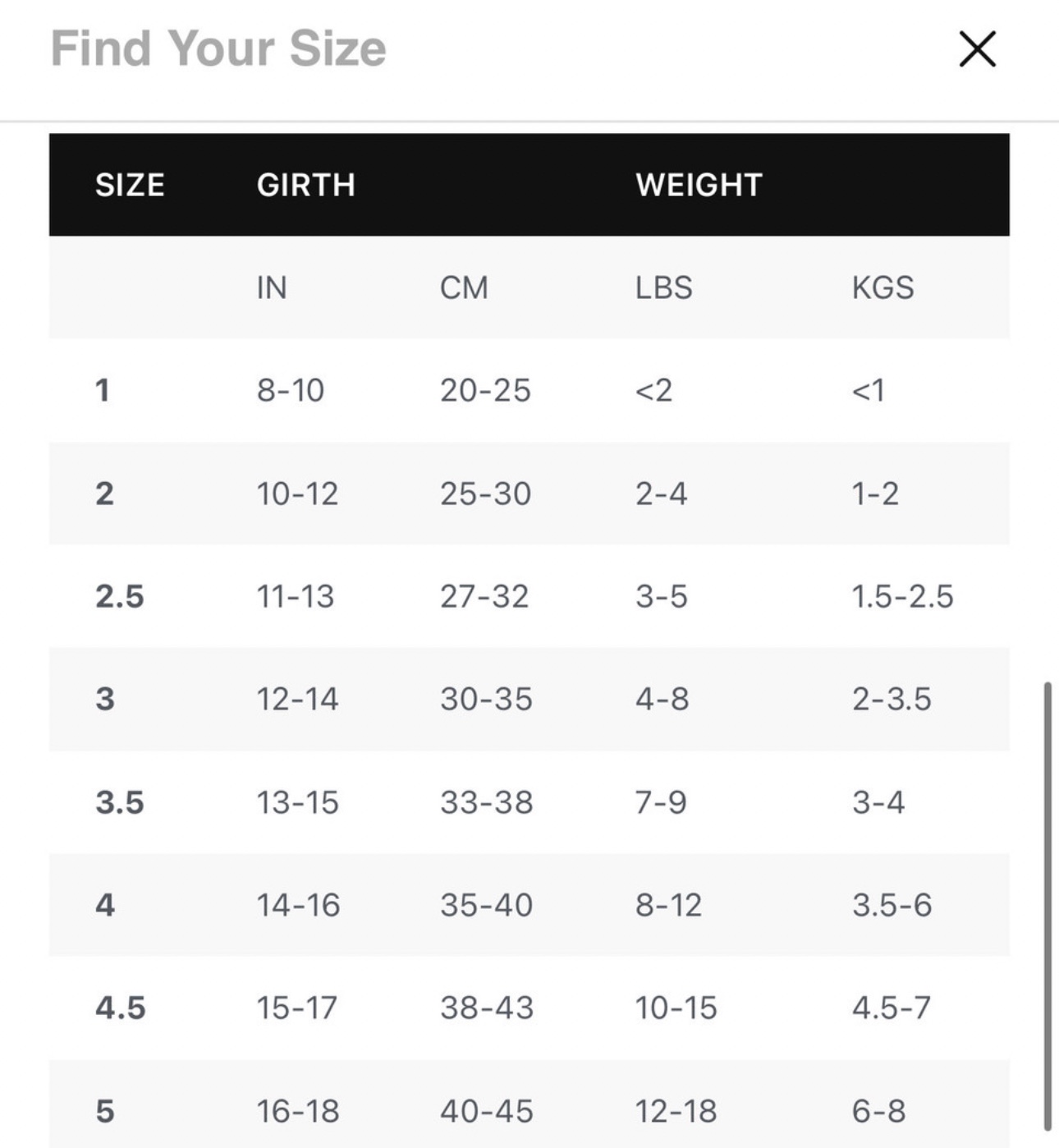Viewport: 1059px width, 1148px height.
Task: Click the LBS unit subheader
Action: pos(664,287)
